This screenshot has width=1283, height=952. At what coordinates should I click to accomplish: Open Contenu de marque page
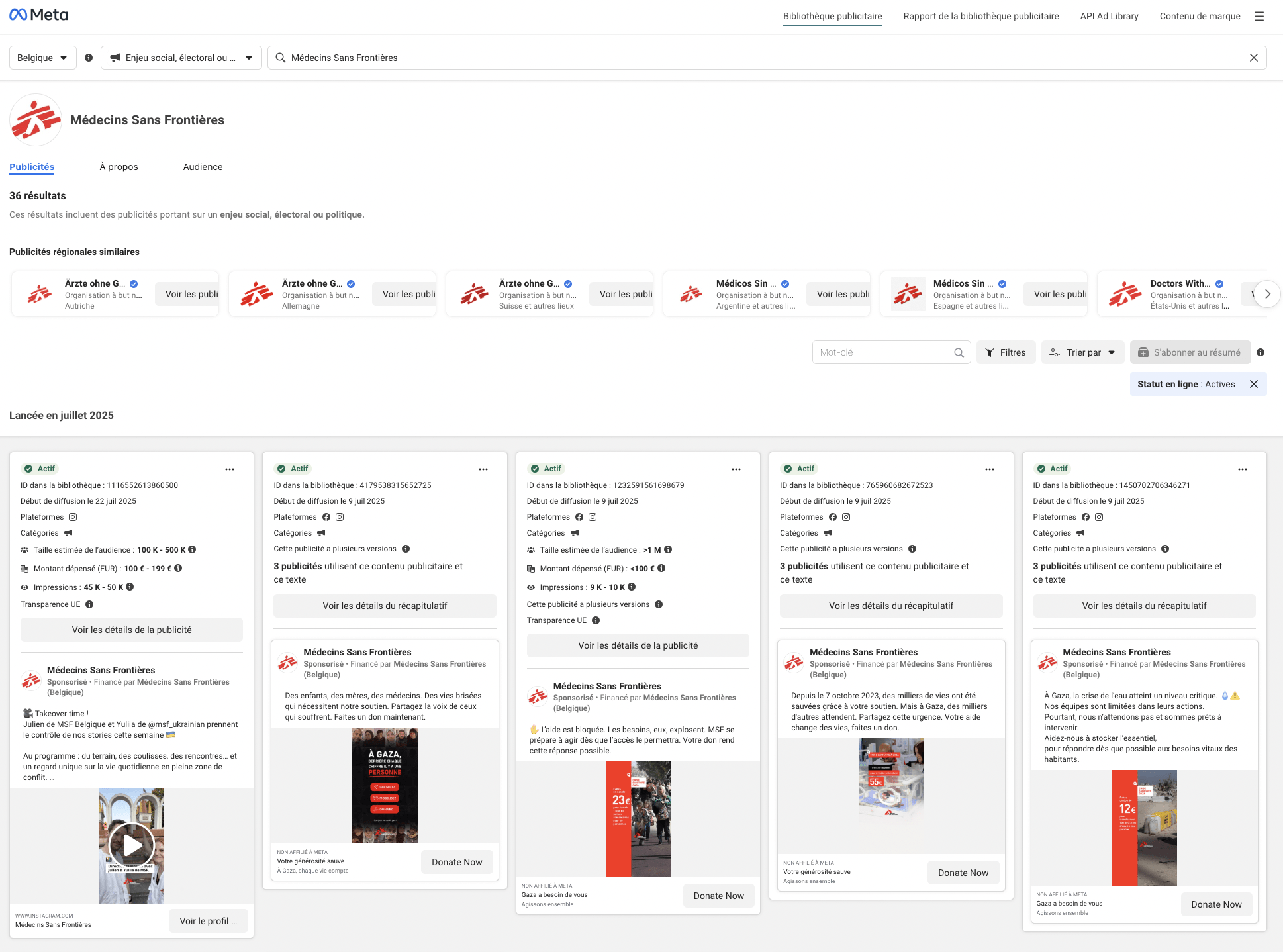[1200, 16]
